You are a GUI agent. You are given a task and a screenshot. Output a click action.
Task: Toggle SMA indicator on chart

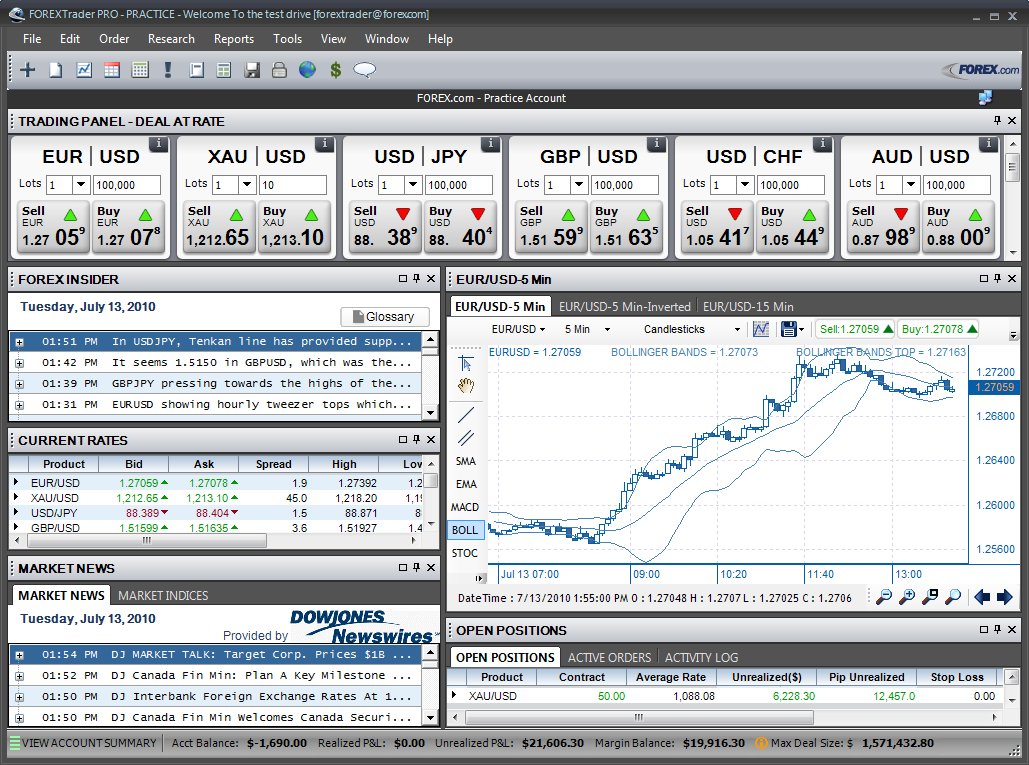(466, 461)
